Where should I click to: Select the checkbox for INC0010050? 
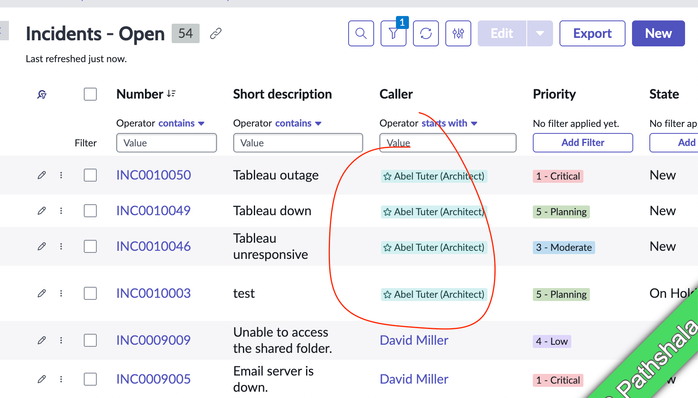90,175
